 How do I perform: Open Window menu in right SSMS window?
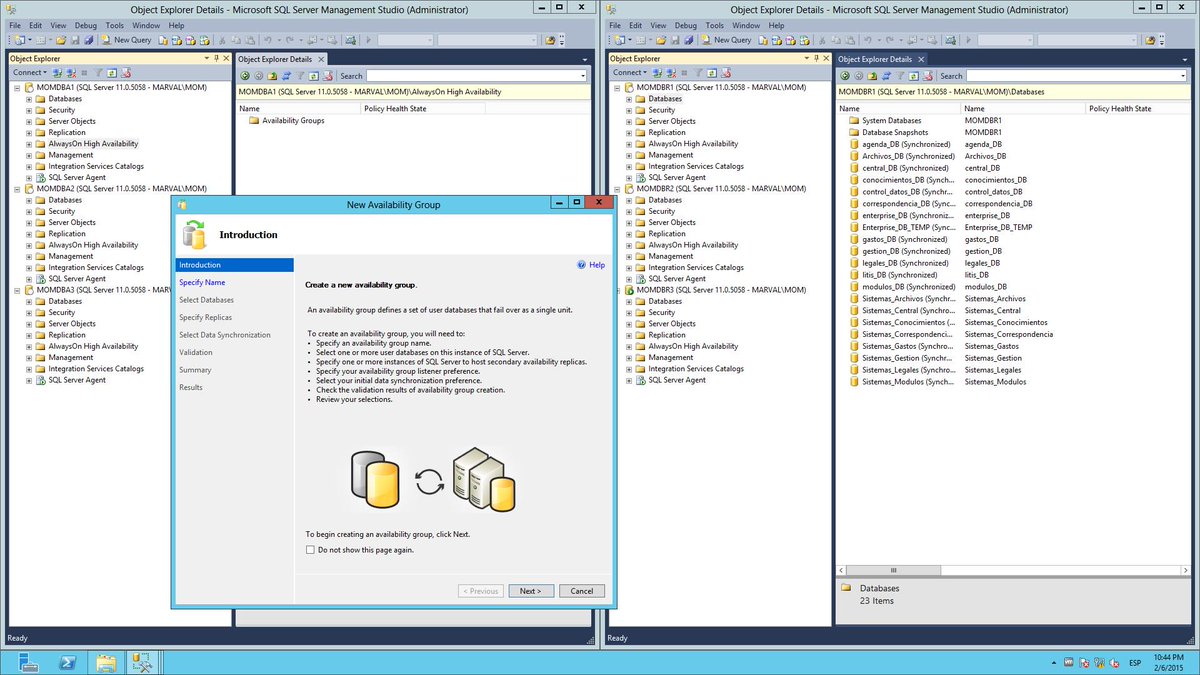click(746, 25)
